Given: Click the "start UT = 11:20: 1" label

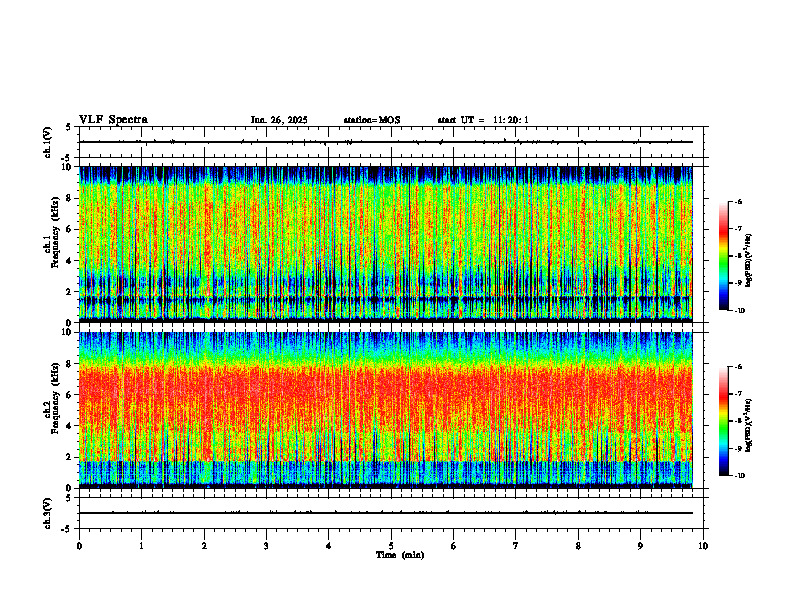Looking at the screenshot, I should coord(483,120).
